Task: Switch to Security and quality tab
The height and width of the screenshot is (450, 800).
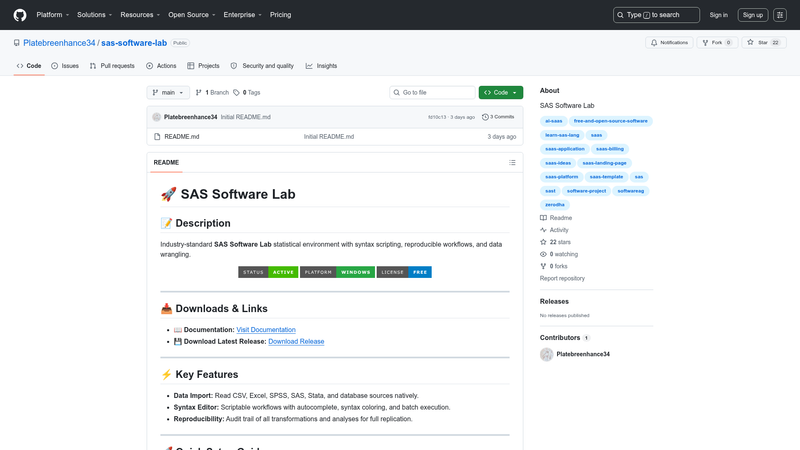Action: 262,66
